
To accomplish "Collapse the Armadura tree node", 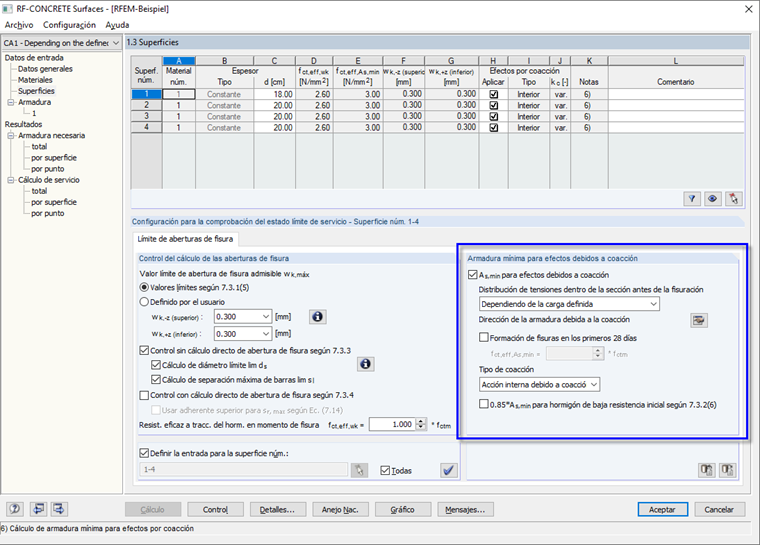I will tap(11, 102).
